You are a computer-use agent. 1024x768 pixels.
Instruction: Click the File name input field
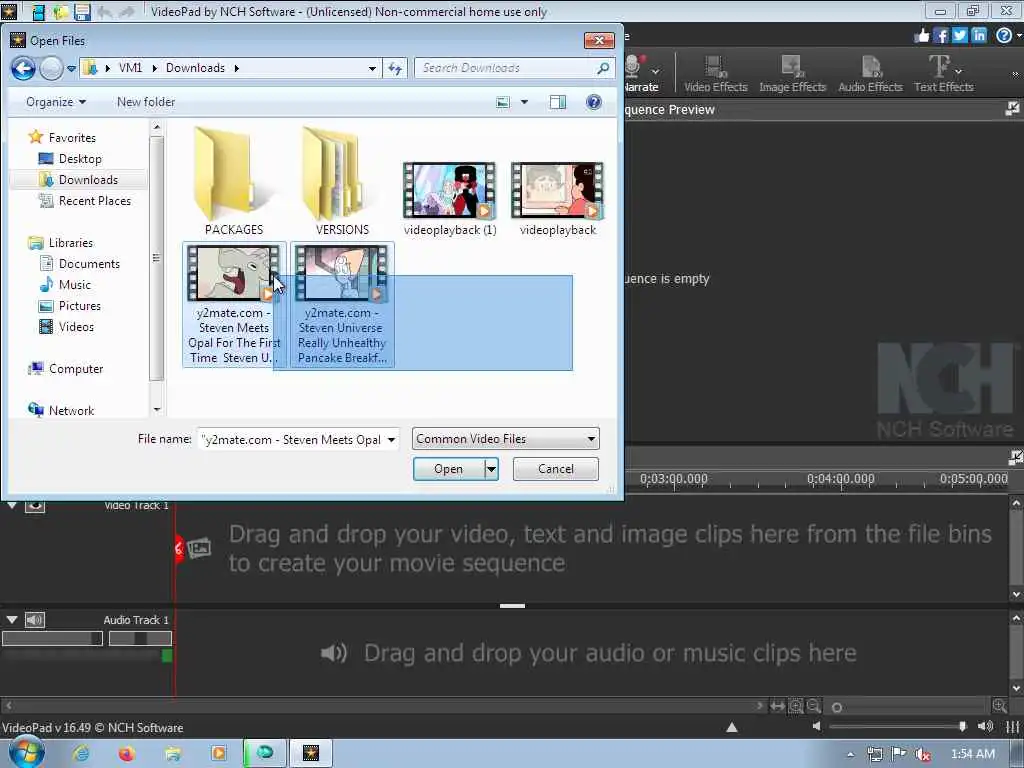(x=292, y=440)
